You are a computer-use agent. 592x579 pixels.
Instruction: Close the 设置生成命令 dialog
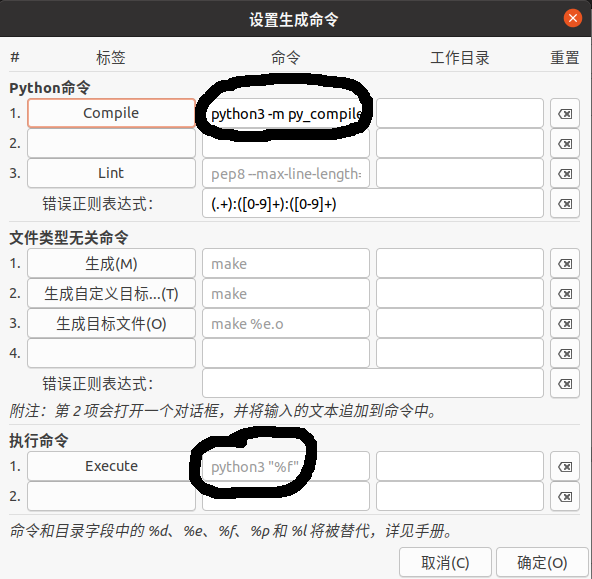(x=573, y=18)
